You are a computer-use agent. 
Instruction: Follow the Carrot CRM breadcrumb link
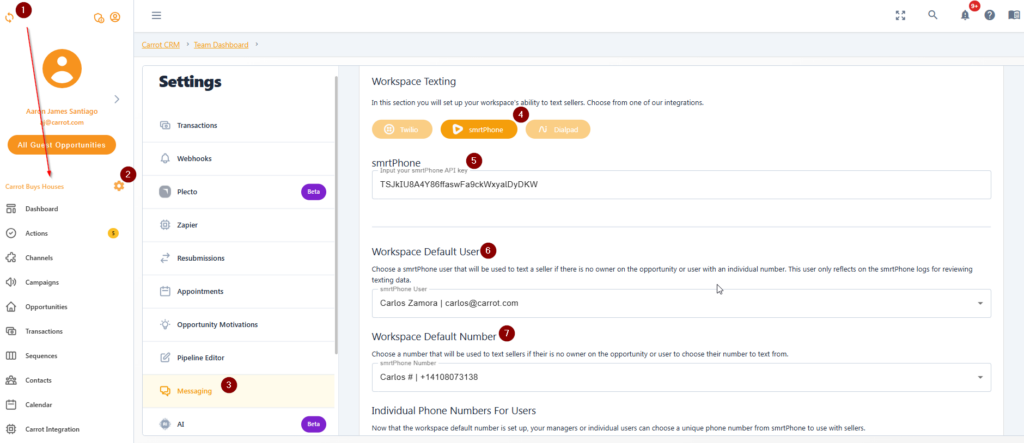point(161,45)
